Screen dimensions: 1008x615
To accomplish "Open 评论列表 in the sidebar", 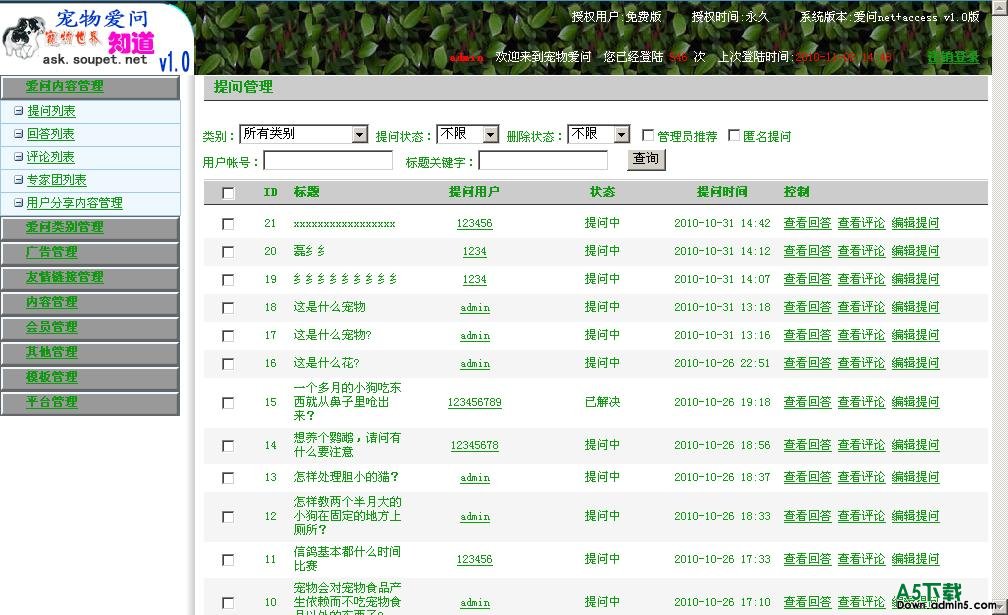I will [x=51, y=157].
